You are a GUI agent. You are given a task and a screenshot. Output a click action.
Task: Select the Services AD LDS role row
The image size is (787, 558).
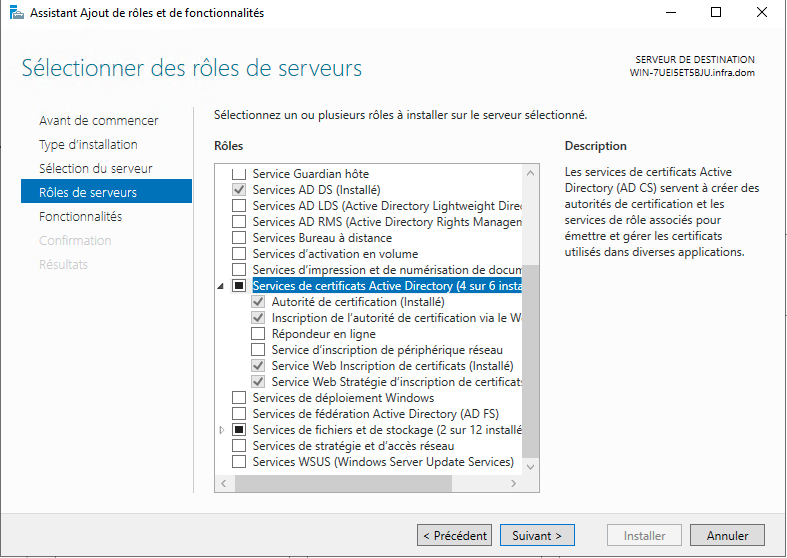point(385,206)
